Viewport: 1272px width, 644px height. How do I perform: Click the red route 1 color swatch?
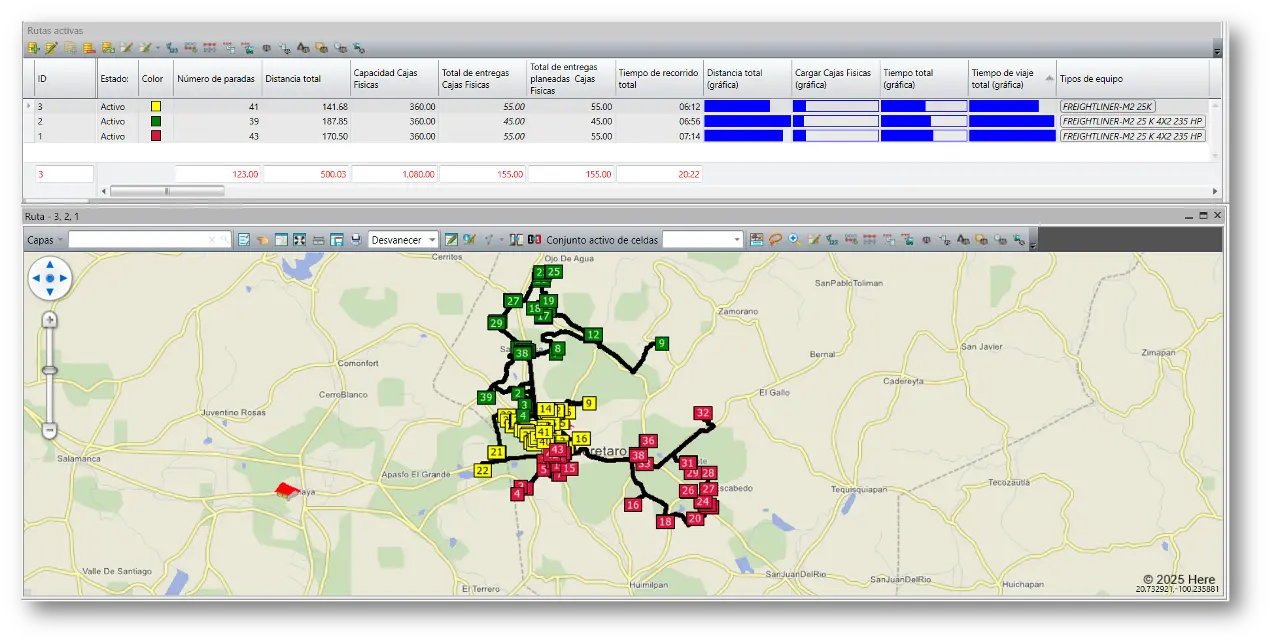point(155,136)
